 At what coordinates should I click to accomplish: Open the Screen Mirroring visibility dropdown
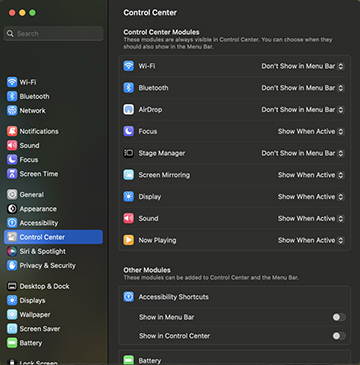pyautogui.click(x=311, y=175)
